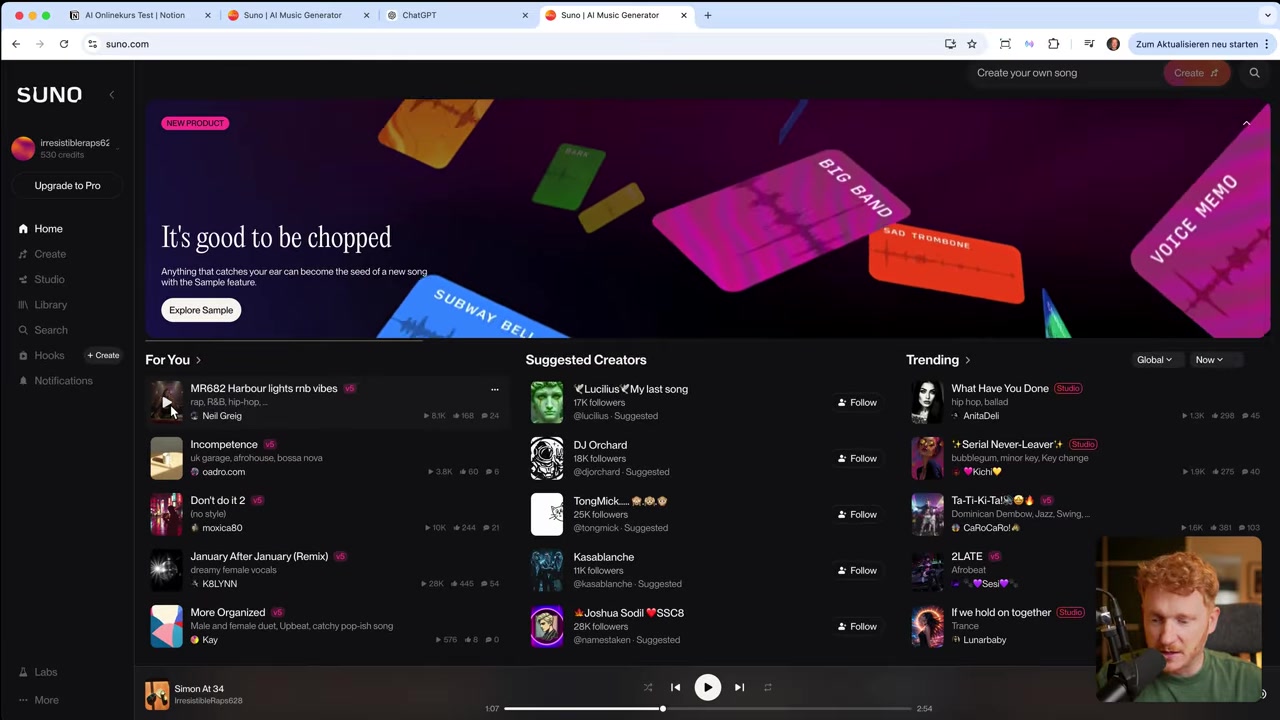Follow DJ Orchard
This screenshot has width=1280, height=720.
pyautogui.click(x=857, y=459)
